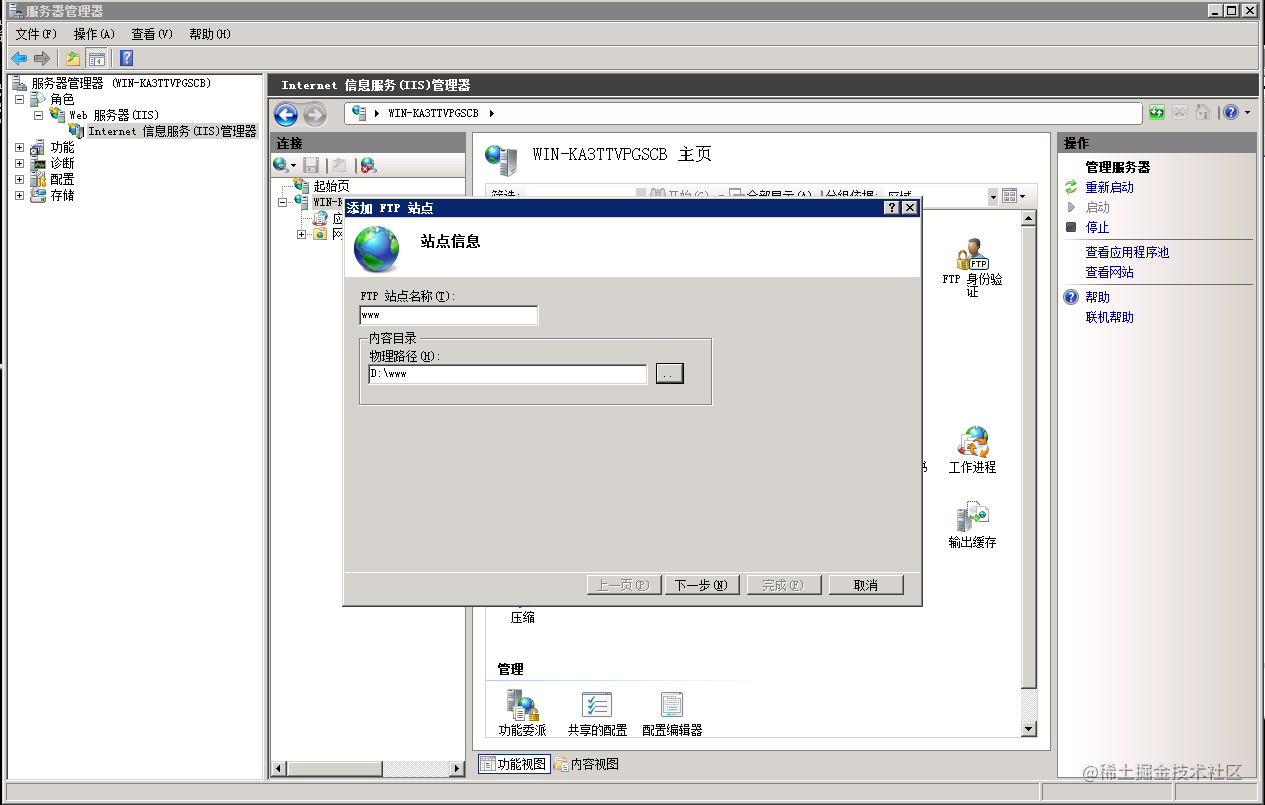
Task: Click the save floppy disk icon in 连接 pane
Action: [311, 165]
